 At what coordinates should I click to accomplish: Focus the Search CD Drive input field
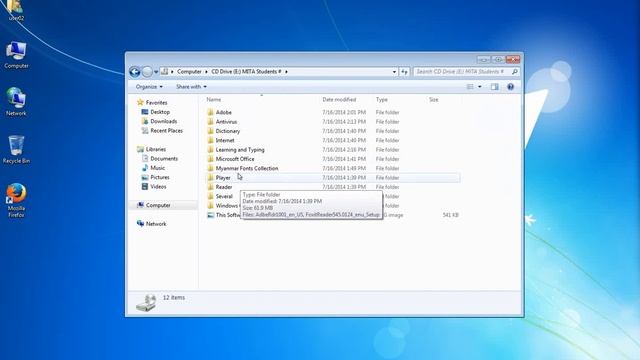click(461, 71)
